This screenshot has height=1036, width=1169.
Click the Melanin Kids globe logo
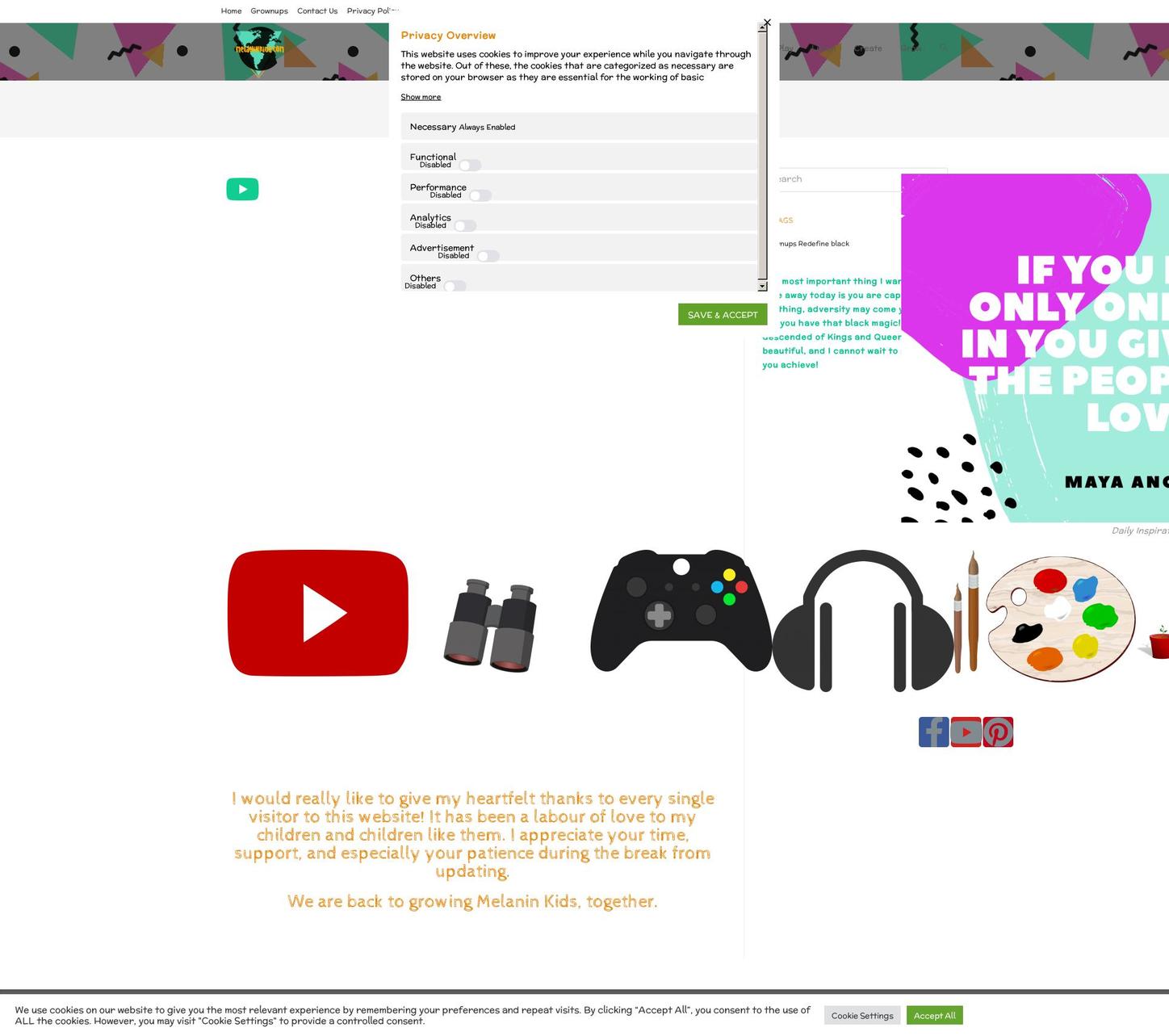coord(259,50)
